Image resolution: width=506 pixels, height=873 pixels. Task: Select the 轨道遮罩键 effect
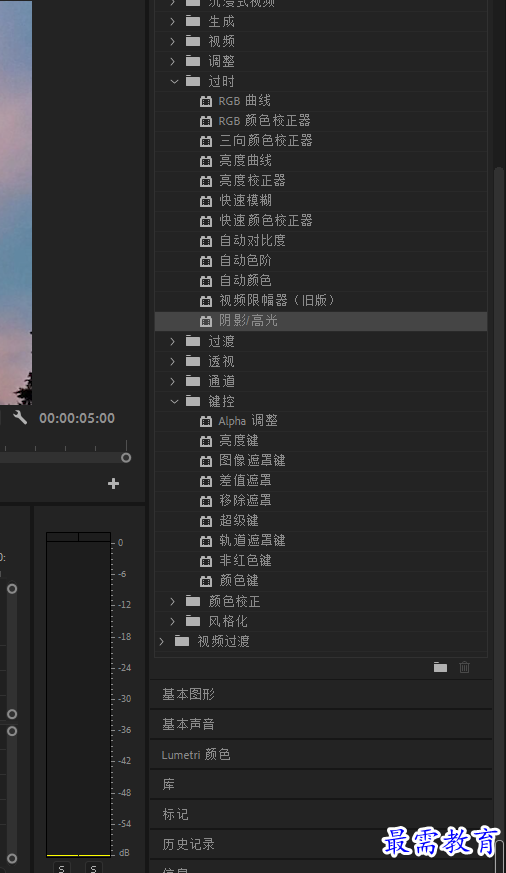(250, 542)
